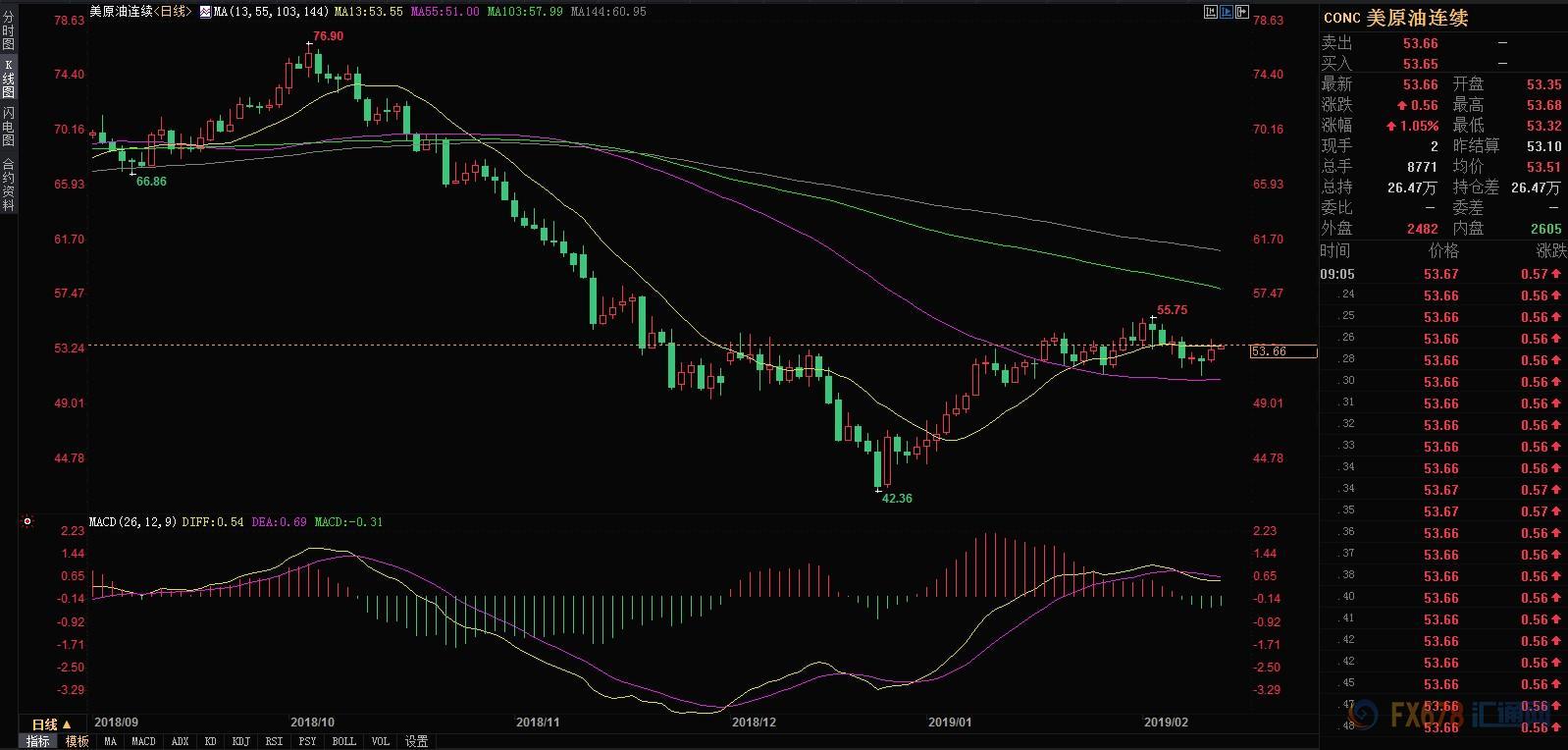
Task: Switch to the K线图 side tab
Action: [8, 79]
